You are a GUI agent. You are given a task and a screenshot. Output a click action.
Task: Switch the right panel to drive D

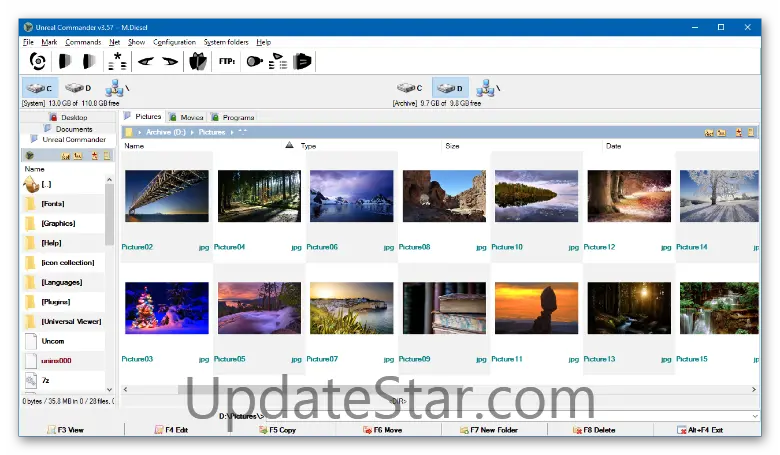coord(449,88)
